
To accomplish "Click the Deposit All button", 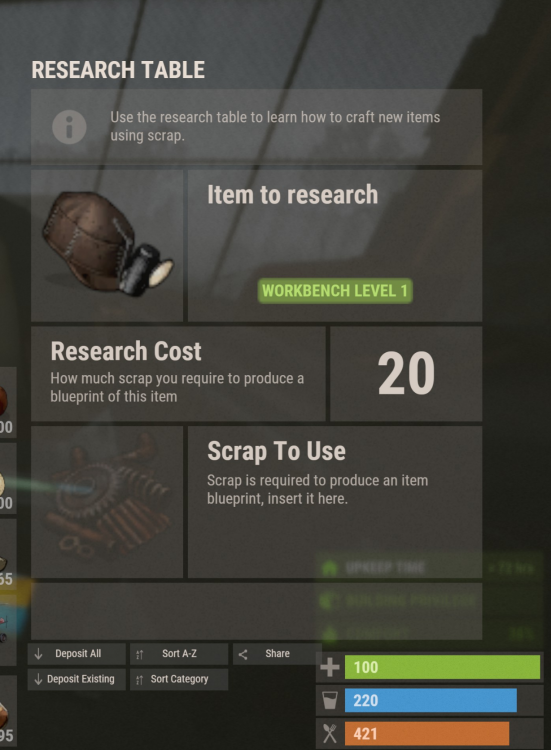I will click(x=77, y=654).
